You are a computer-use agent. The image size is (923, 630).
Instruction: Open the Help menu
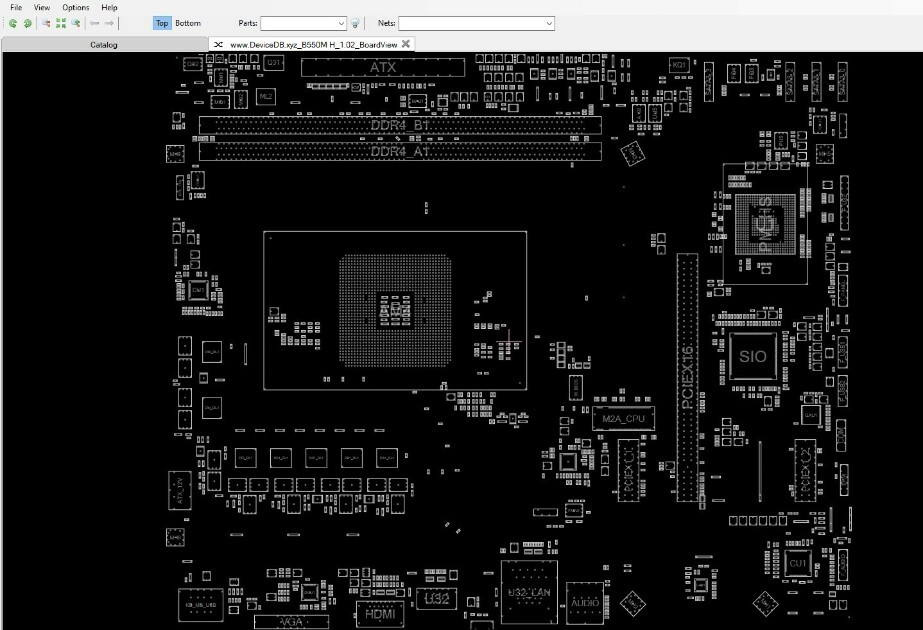109,7
